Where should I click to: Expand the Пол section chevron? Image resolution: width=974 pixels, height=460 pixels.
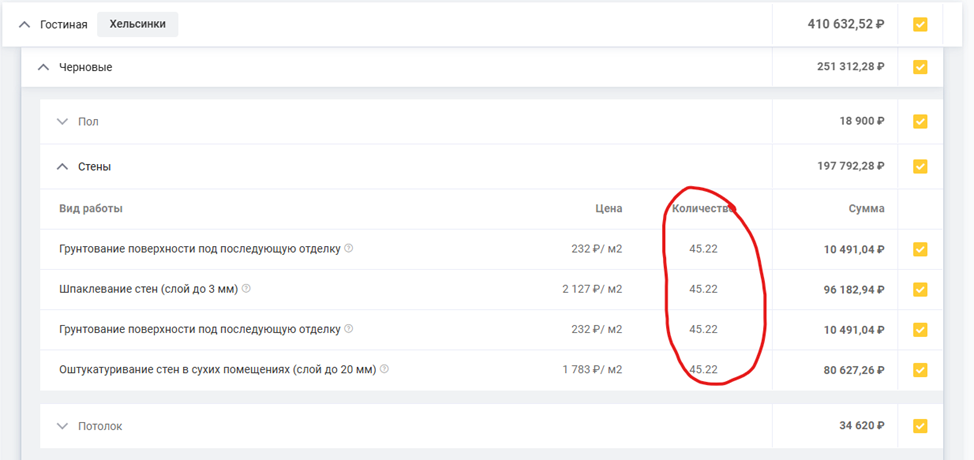61,122
